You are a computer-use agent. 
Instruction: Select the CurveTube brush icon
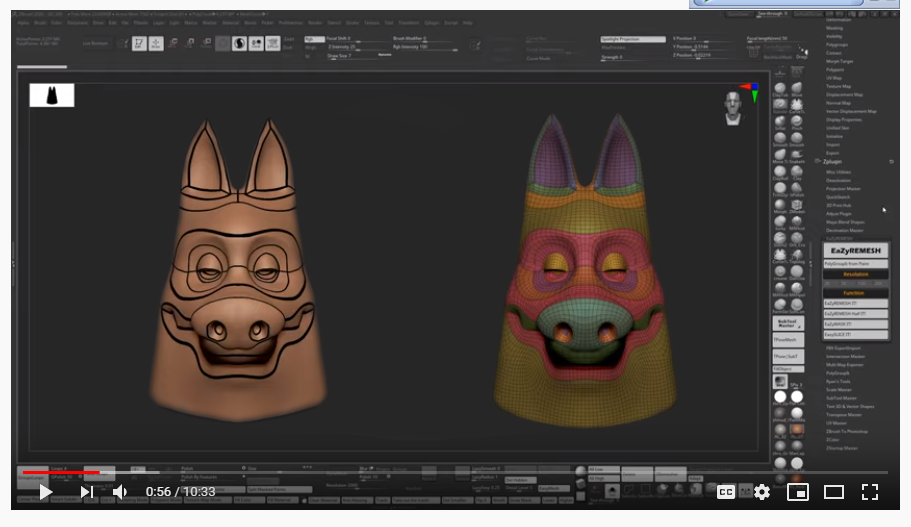coord(797,106)
